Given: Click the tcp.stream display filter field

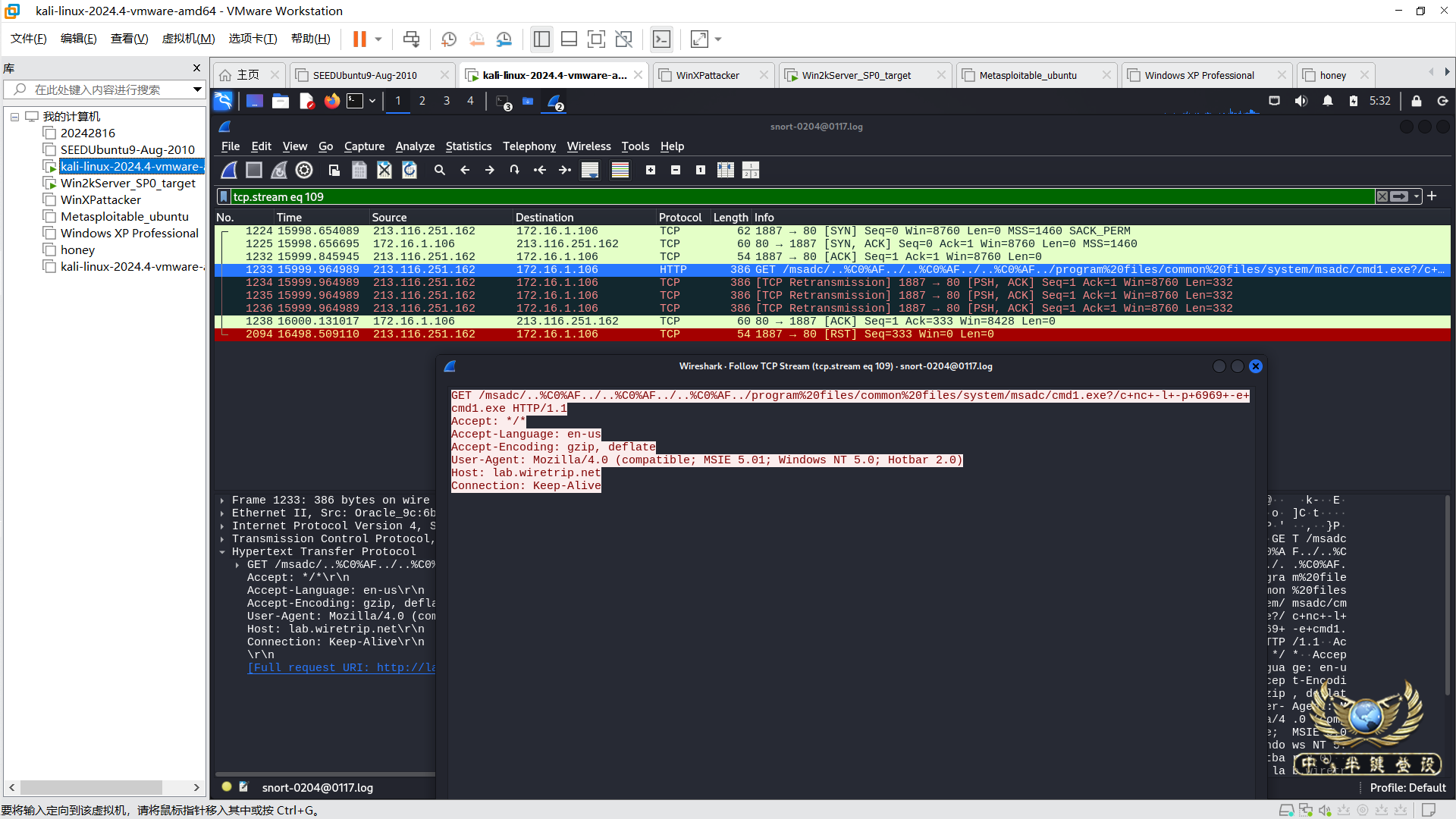Looking at the screenshot, I should point(758,196).
